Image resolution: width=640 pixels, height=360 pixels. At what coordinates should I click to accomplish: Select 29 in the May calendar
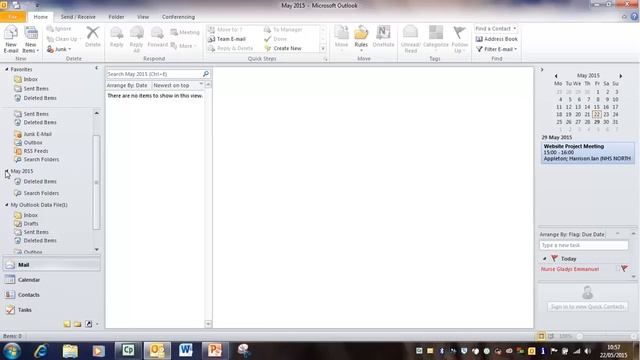(597, 122)
